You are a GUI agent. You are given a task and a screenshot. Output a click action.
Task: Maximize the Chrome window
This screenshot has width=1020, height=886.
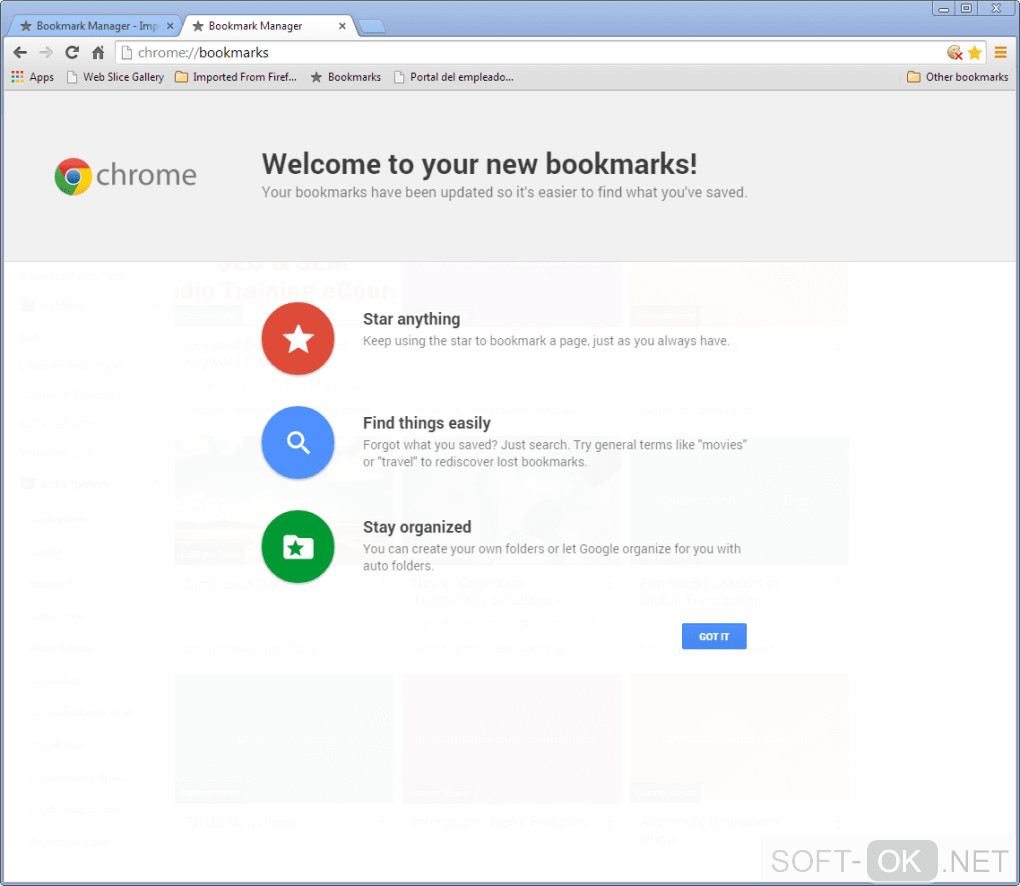966,8
